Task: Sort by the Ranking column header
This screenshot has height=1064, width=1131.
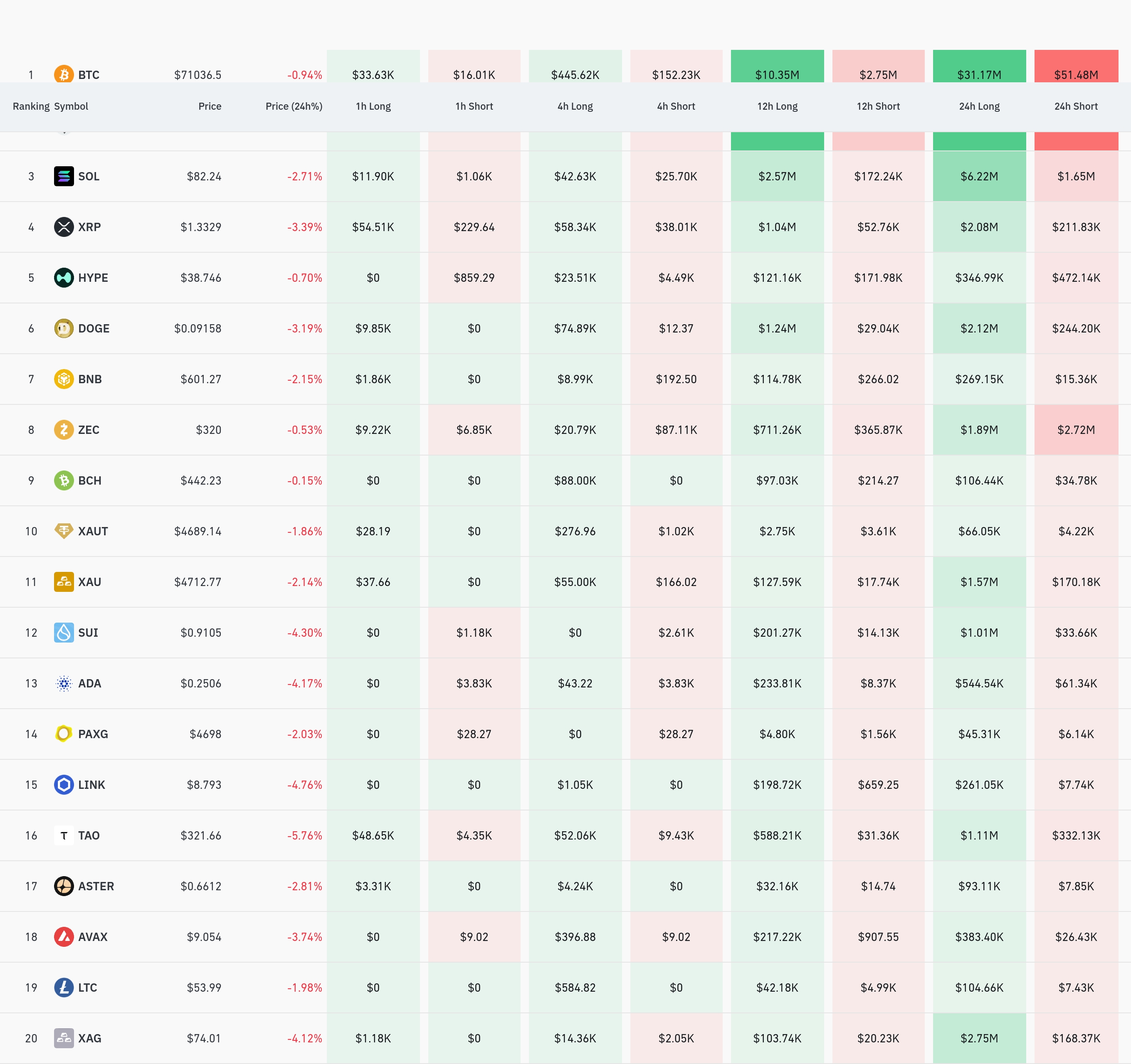Action: 31,106
